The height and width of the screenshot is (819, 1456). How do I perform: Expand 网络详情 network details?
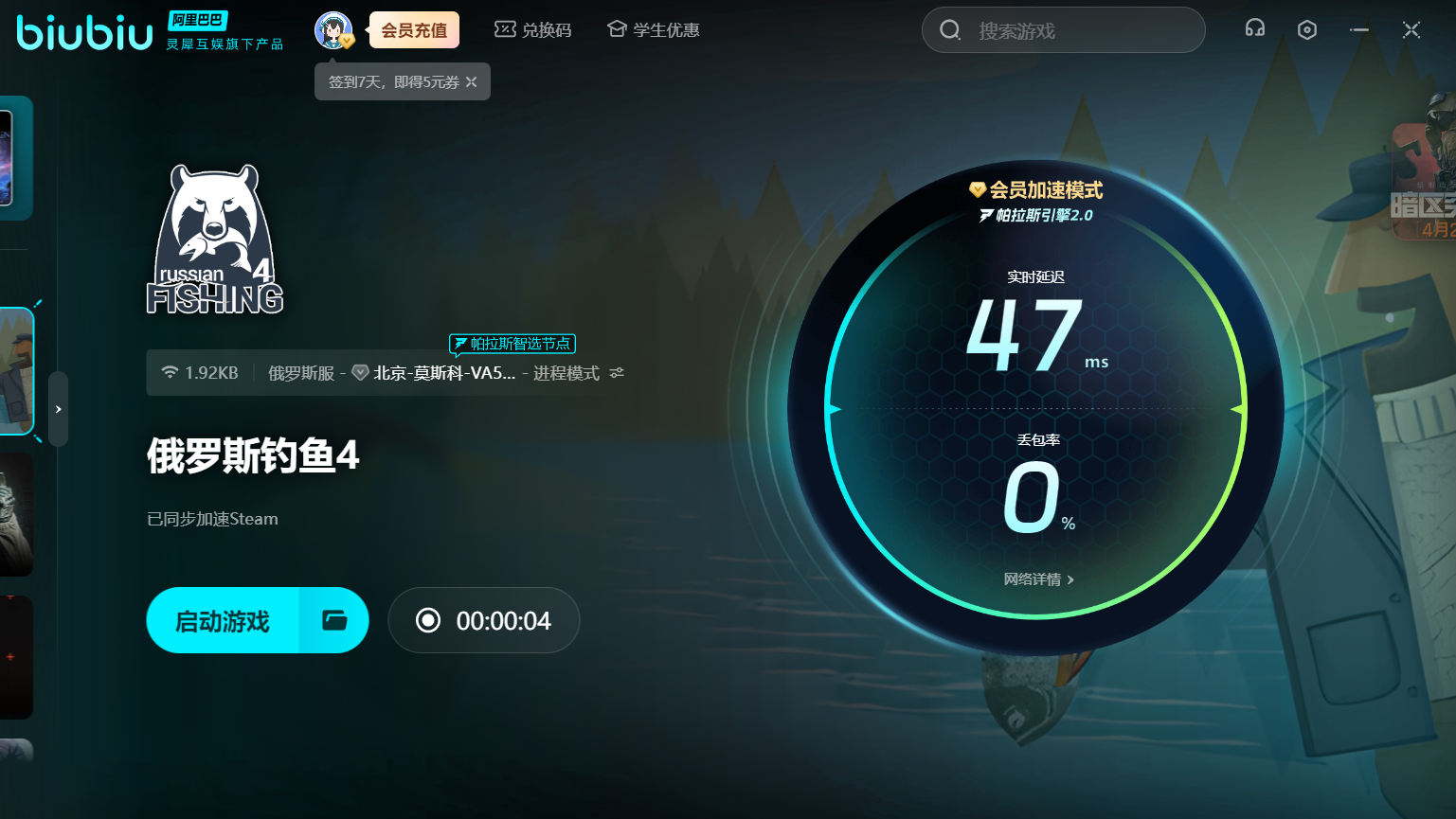[x=1038, y=579]
